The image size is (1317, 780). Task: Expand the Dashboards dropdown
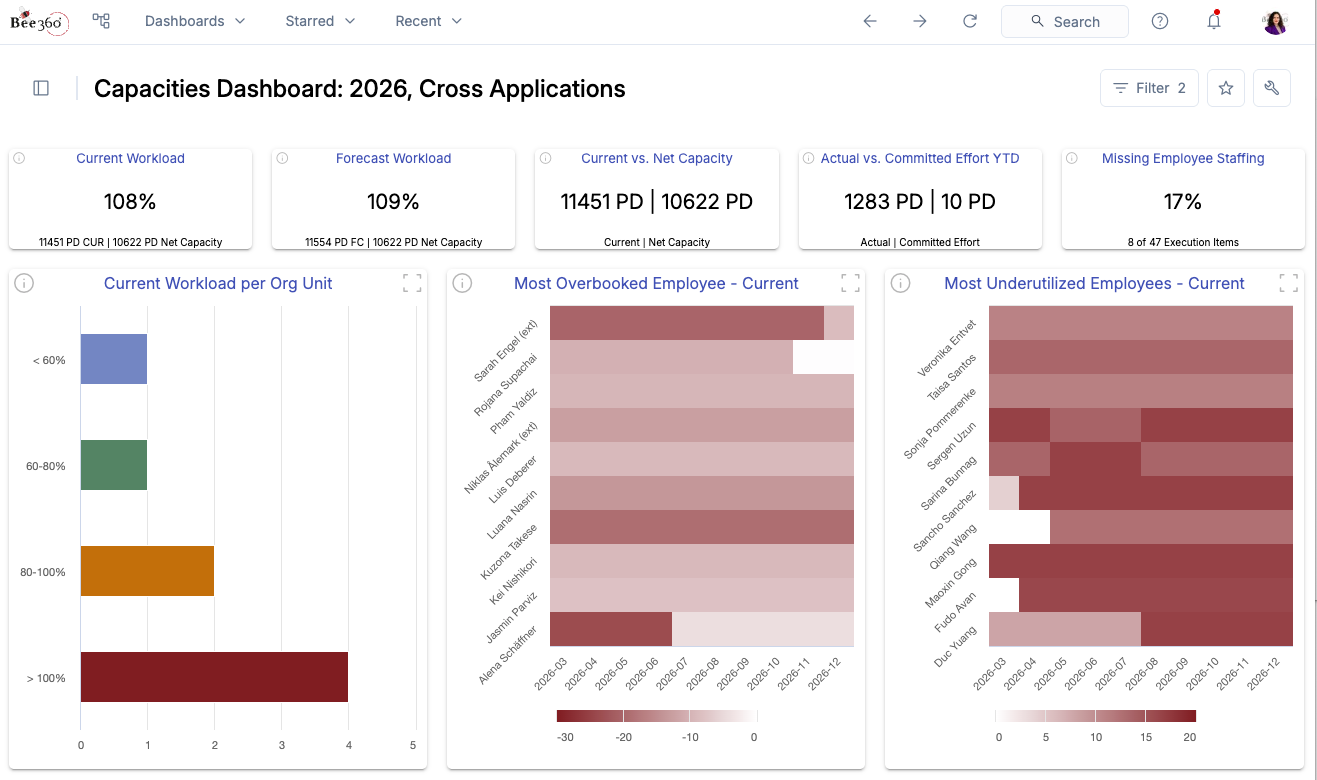click(x=195, y=21)
